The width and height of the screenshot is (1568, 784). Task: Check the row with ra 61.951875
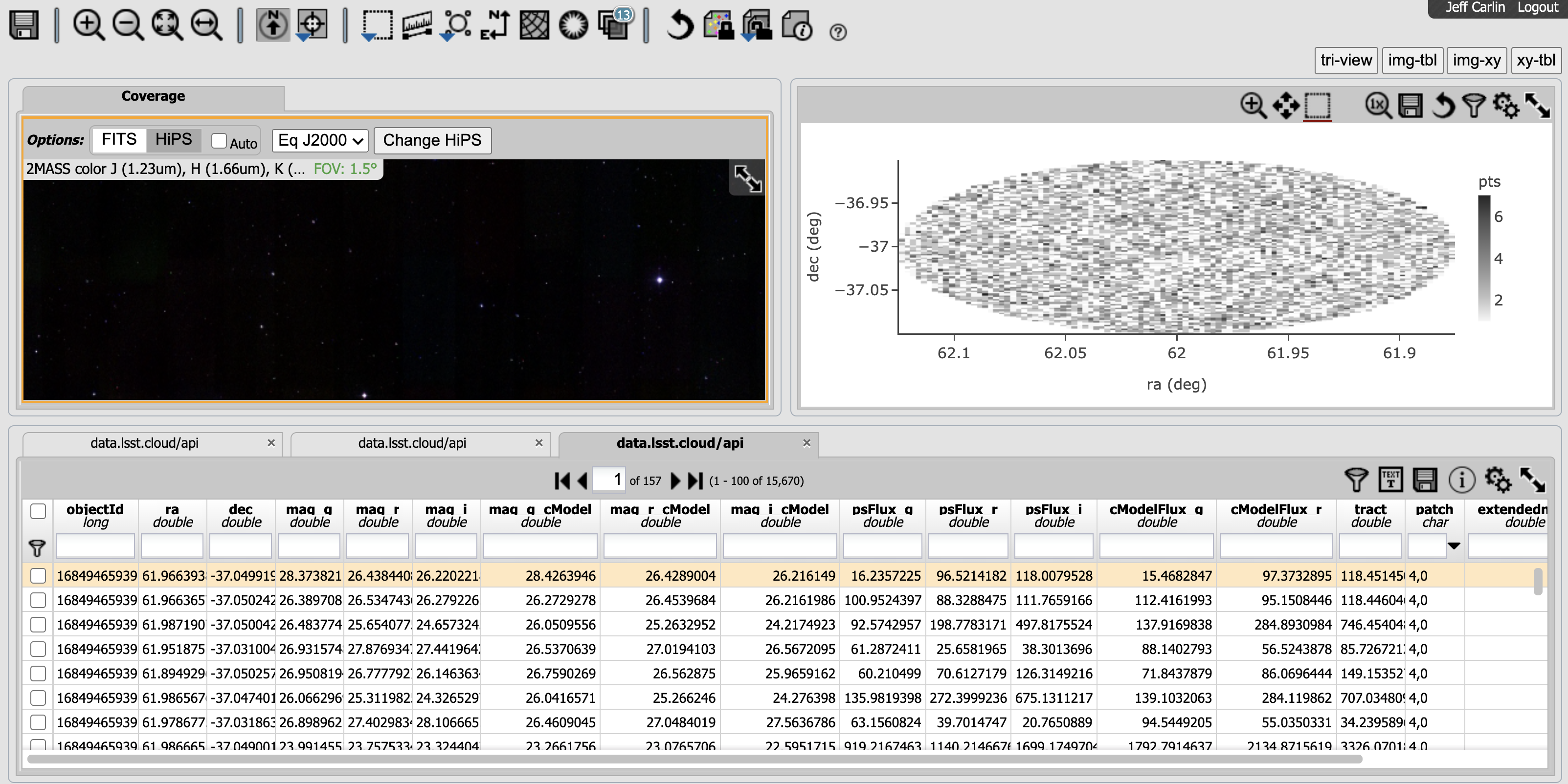pyautogui.click(x=38, y=649)
